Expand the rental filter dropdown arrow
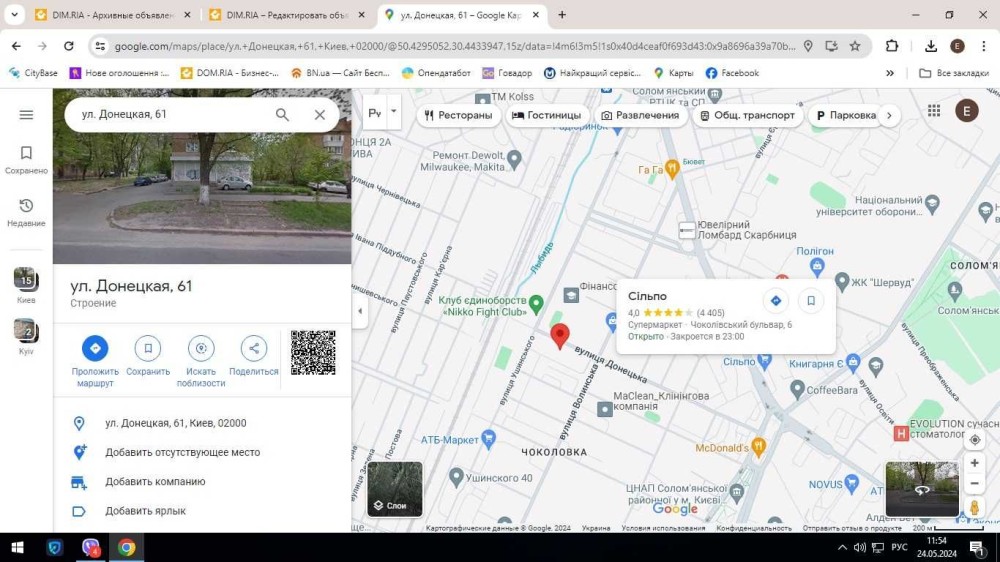 tap(394, 112)
